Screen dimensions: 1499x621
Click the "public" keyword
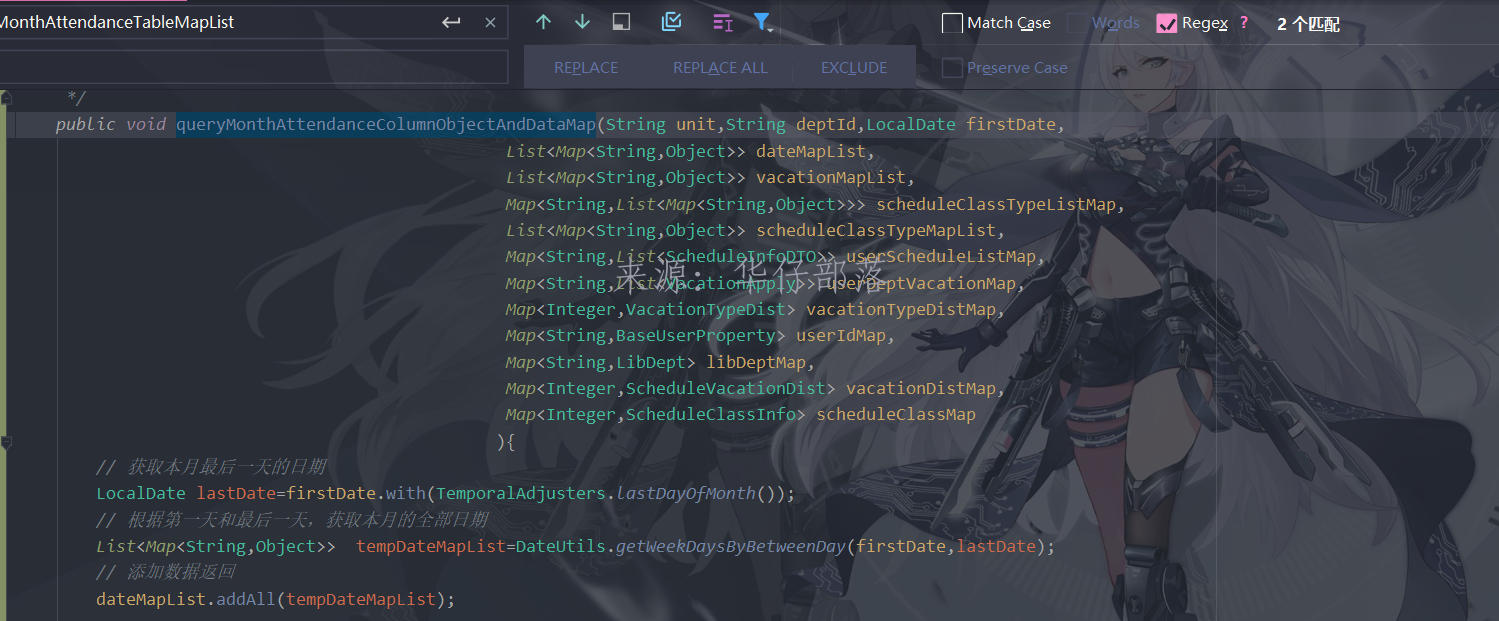click(x=86, y=124)
